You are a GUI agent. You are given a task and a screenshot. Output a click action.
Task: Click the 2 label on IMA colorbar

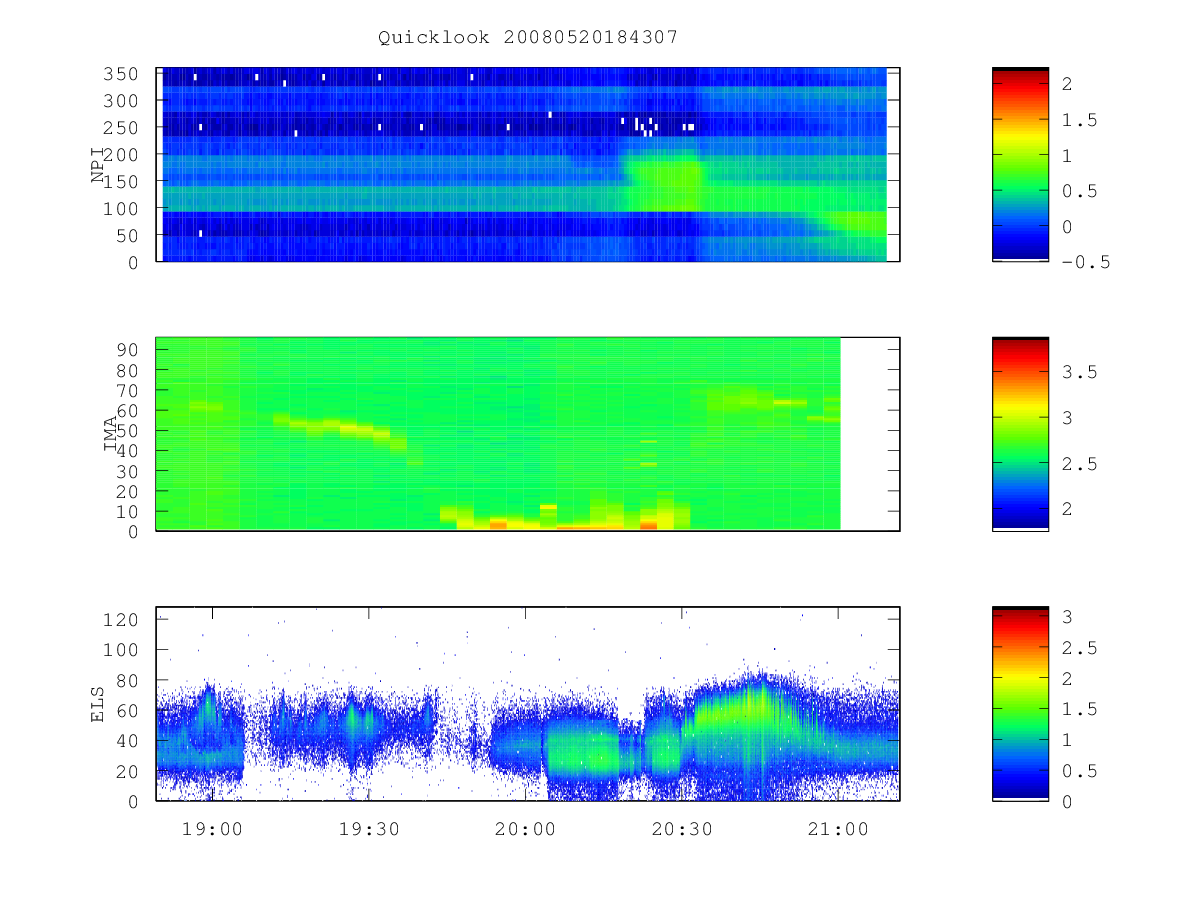[1067, 509]
